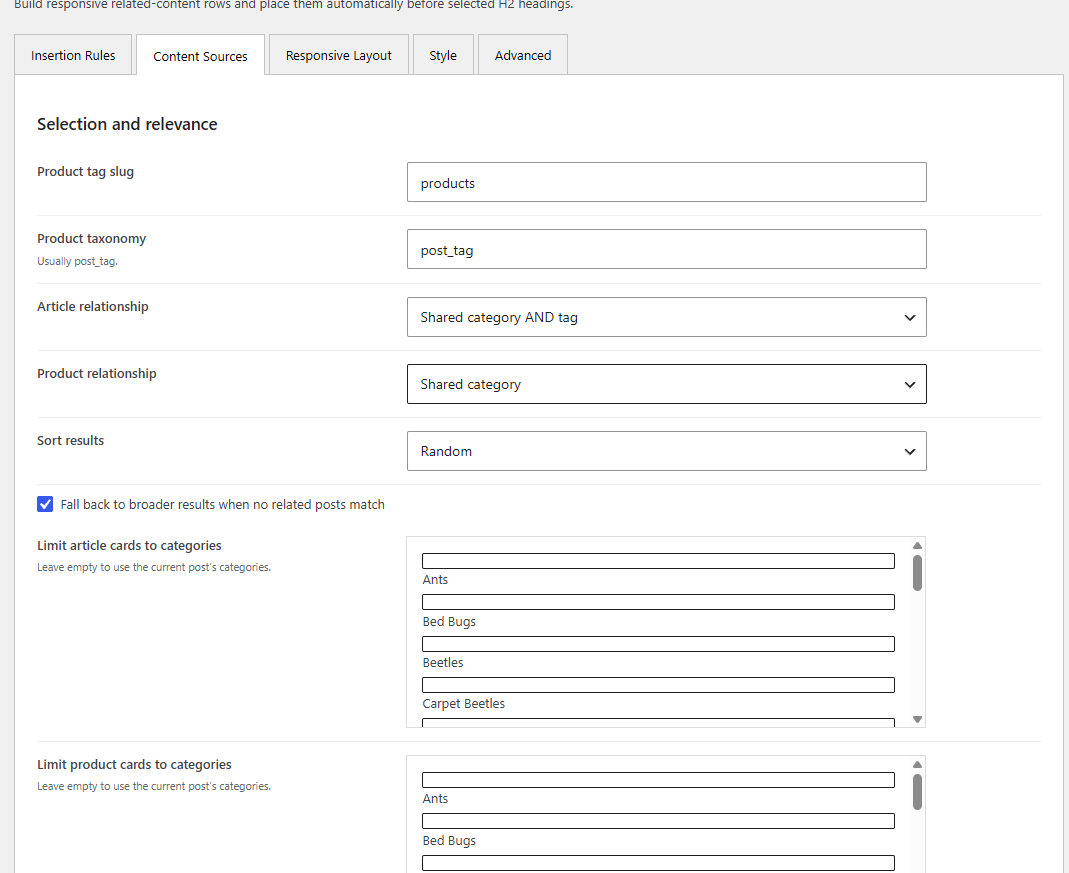Click the Product tag slug input field
The image size is (1069, 873).
click(x=667, y=182)
